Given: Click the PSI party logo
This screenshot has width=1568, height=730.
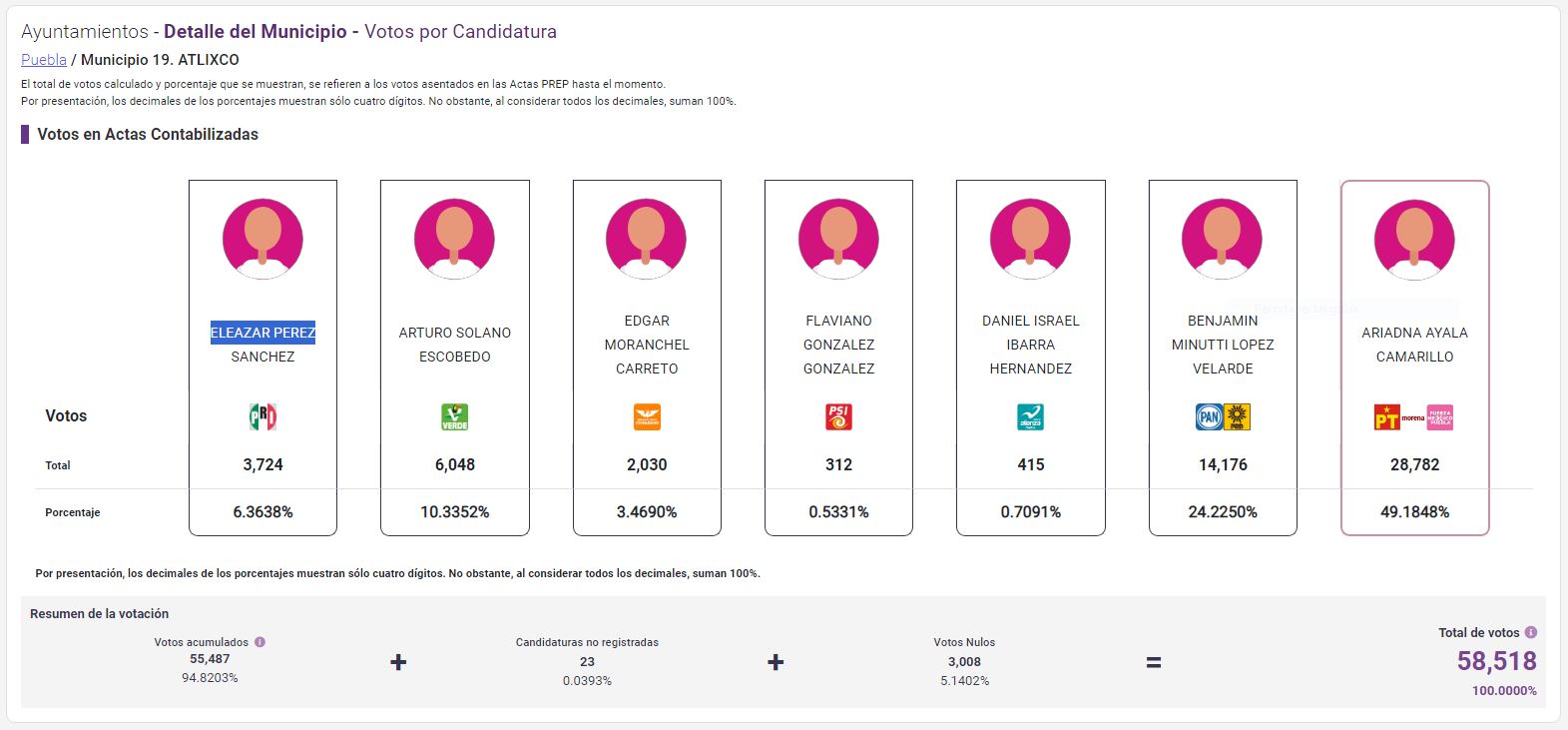Looking at the screenshot, I should pyautogui.click(x=838, y=416).
